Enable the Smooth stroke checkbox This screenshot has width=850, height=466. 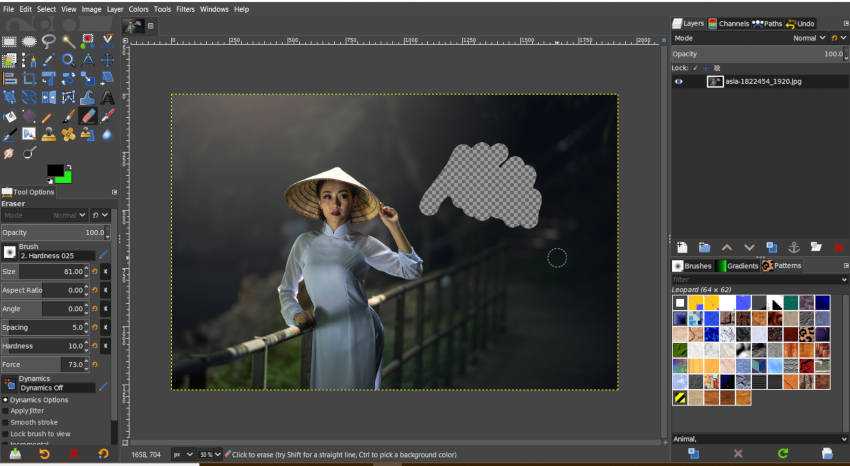tap(5, 422)
